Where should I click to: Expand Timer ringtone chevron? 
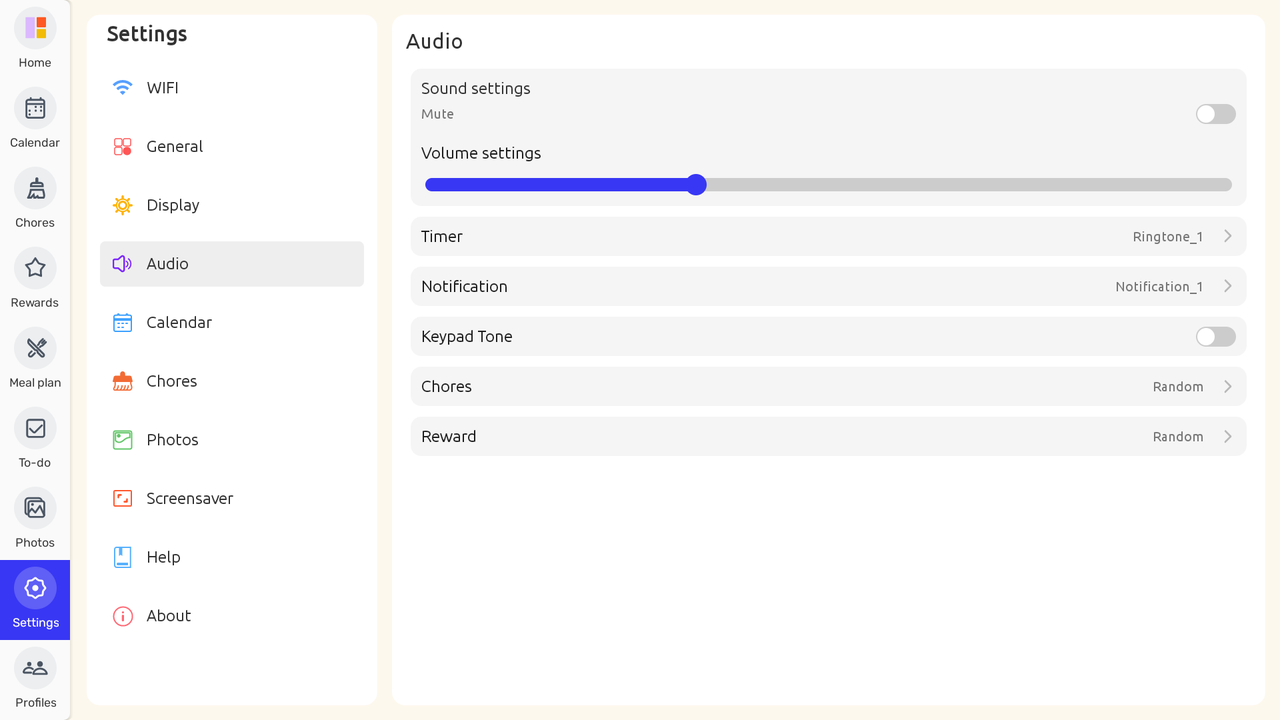pyautogui.click(x=1227, y=237)
